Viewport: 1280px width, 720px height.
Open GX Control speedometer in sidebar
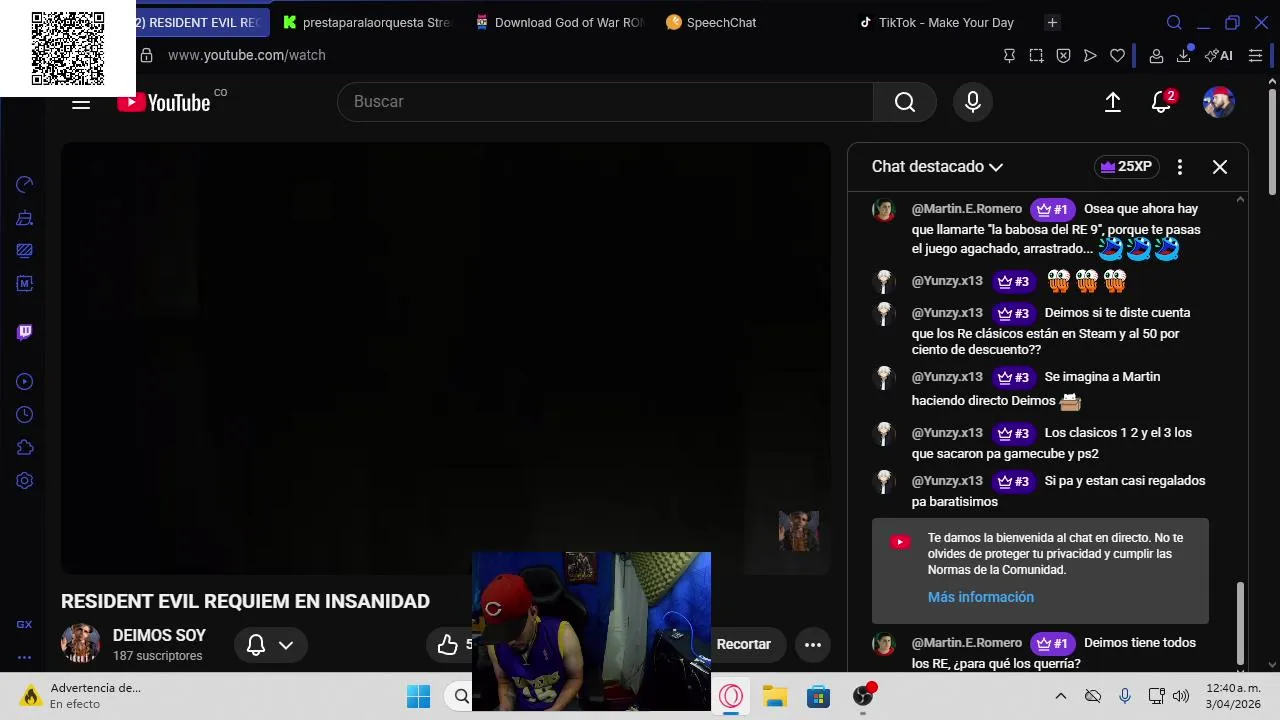[25, 185]
